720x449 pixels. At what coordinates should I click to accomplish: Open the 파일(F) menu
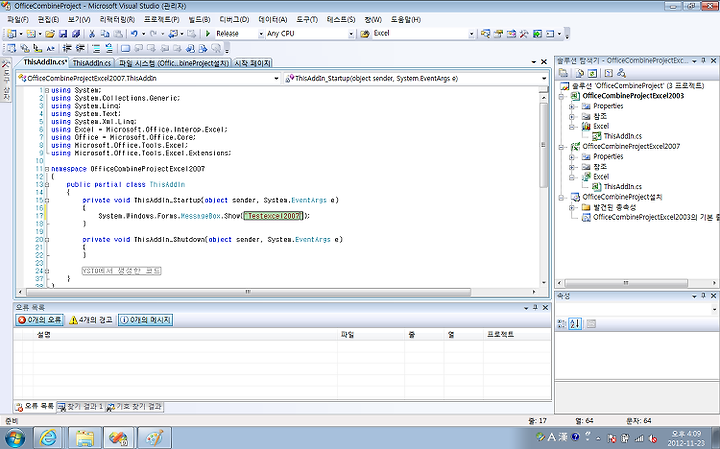coord(18,20)
